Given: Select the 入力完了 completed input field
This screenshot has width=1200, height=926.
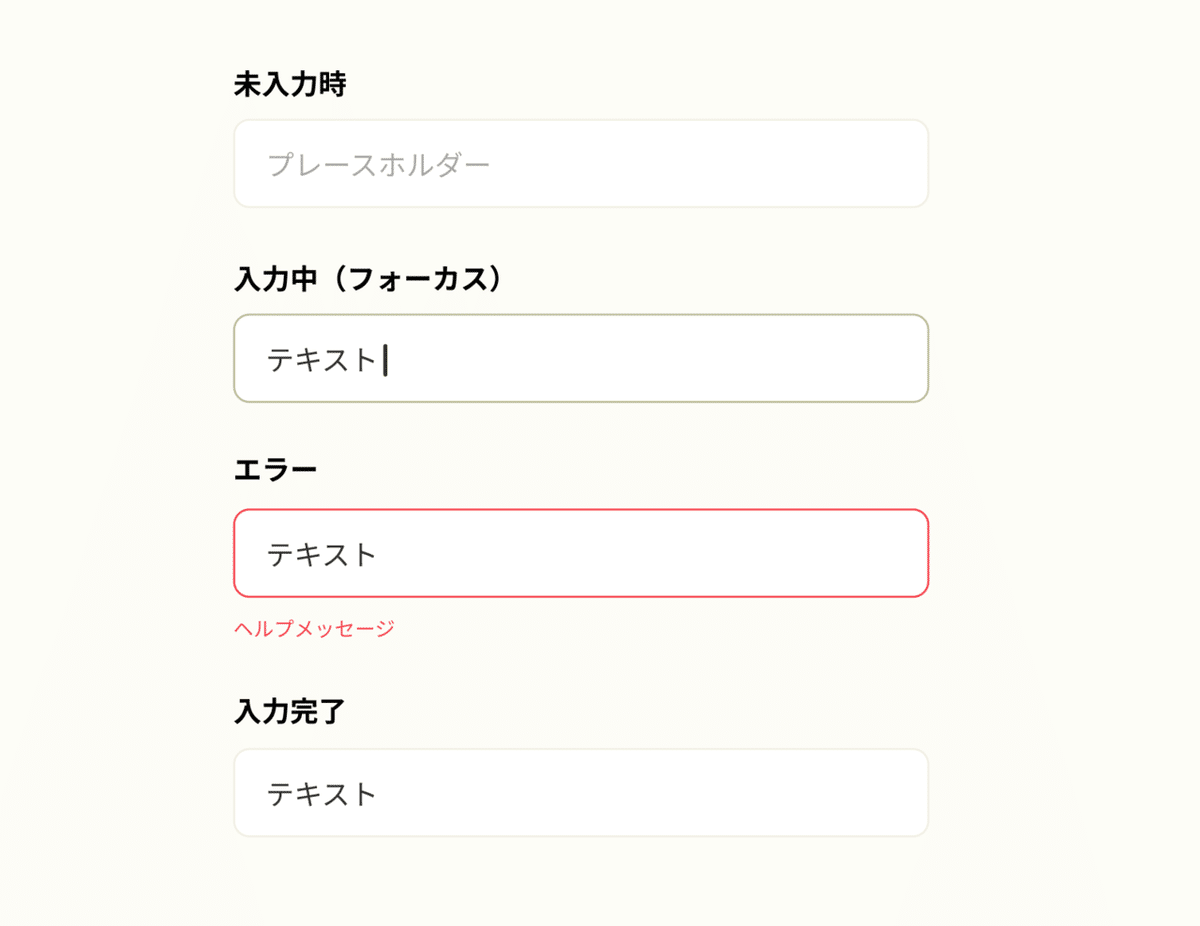Looking at the screenshot, I should [x=580, y=792].
